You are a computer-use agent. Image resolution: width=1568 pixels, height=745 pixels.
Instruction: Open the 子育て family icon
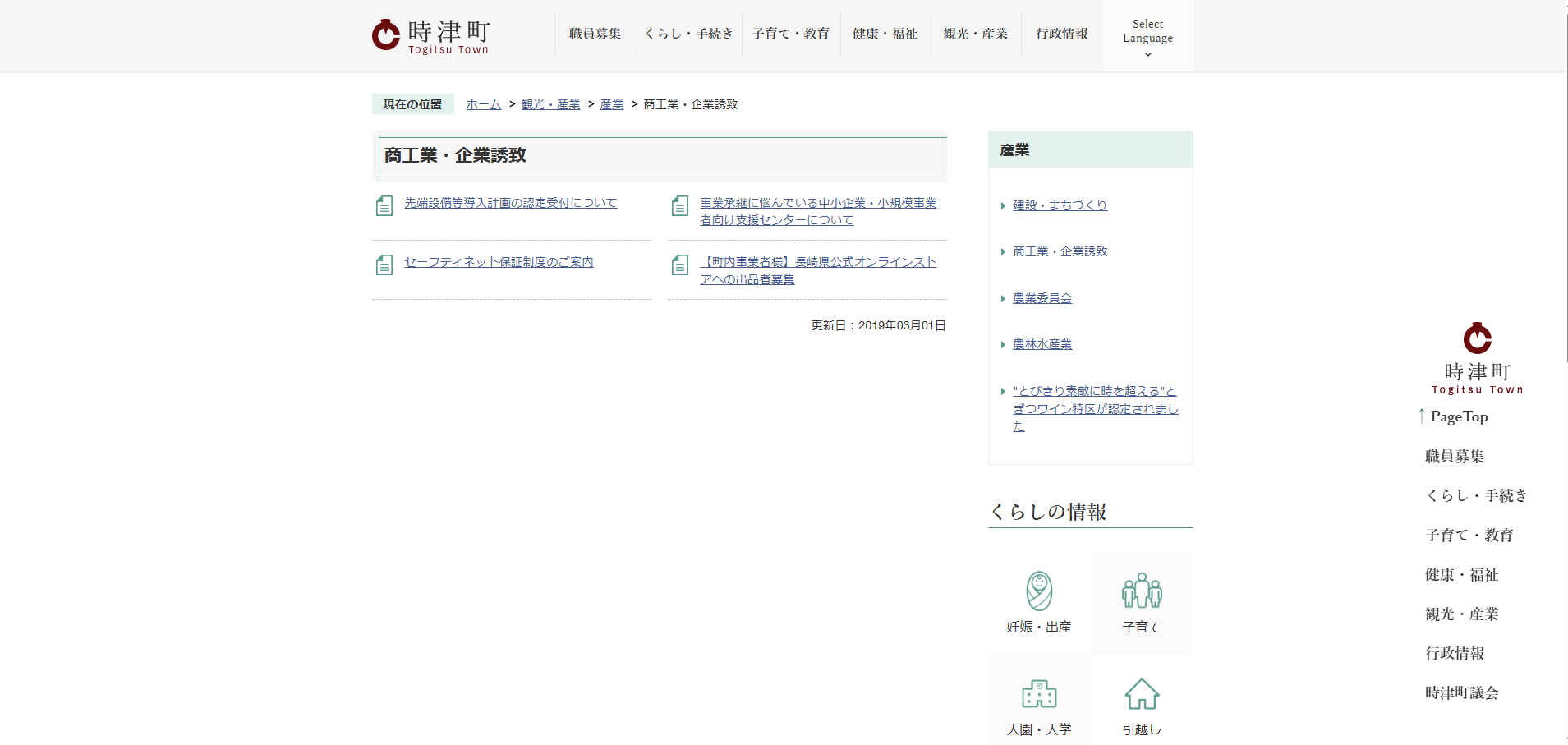pos(1142,591)
